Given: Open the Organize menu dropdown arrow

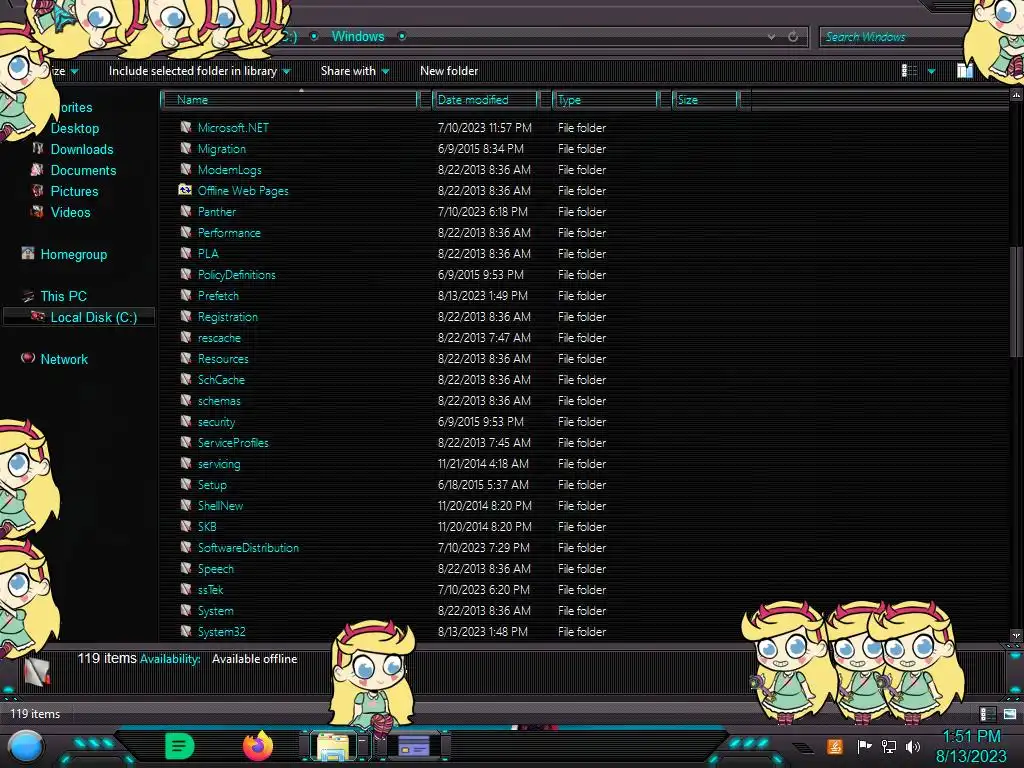Looking at the screenshot, I should tap(74, 71).
